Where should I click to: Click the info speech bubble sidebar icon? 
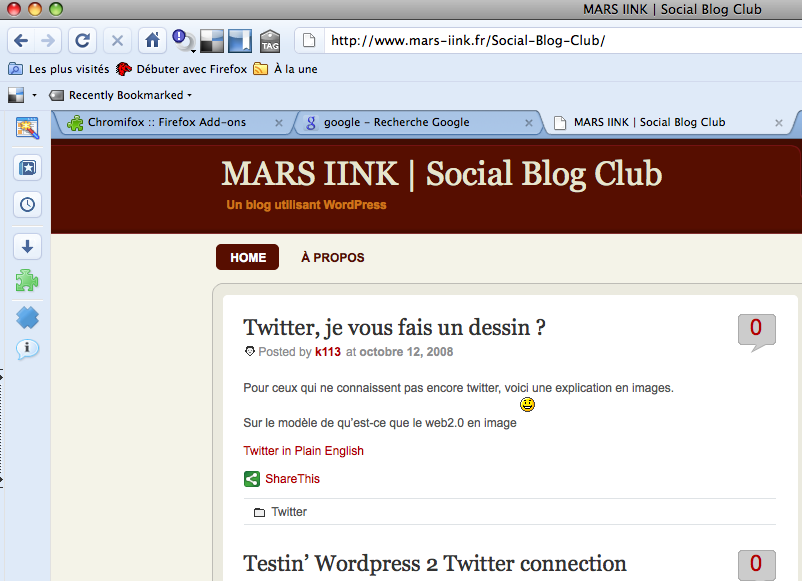pos(27,349)
